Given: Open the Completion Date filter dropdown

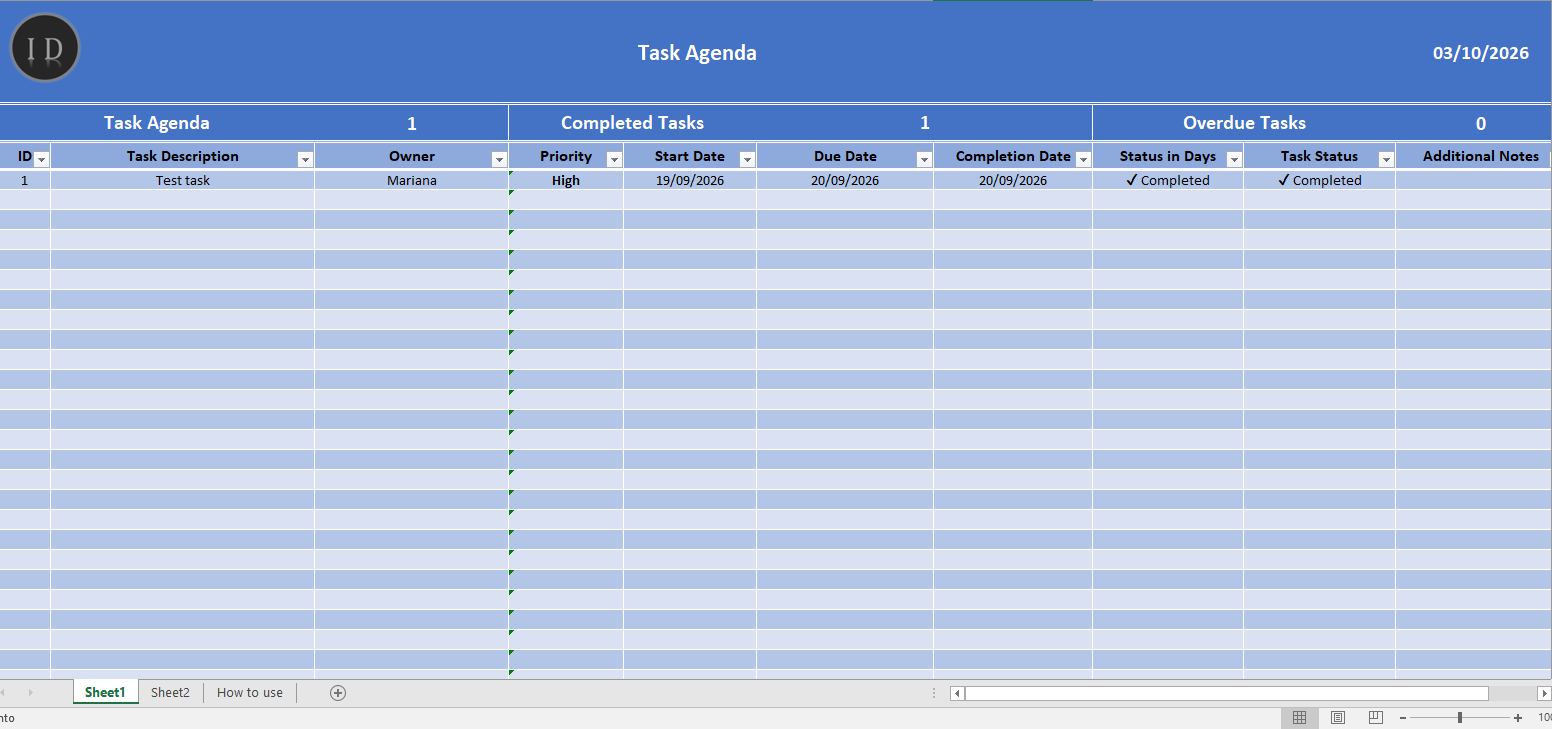Looking at the screenshot, I should [x=1082, y=160].
